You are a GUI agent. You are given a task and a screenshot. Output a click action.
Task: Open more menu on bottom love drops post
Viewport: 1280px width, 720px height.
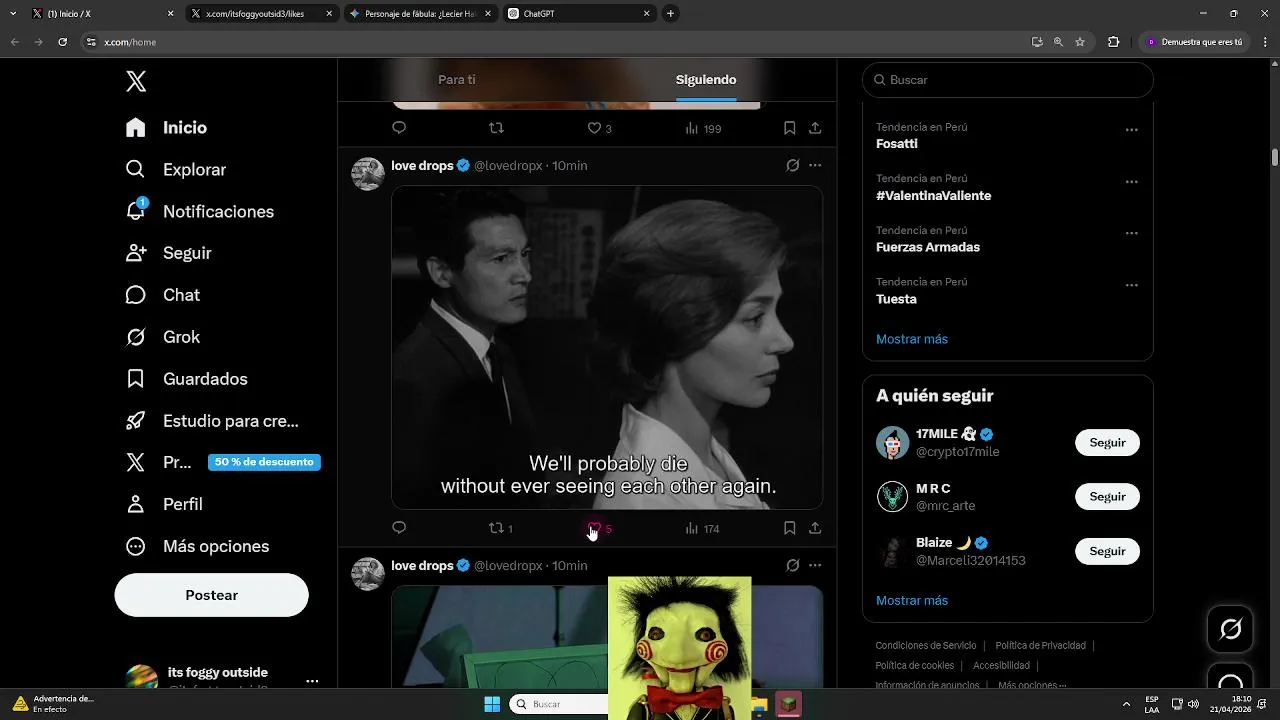(x=815, y=565)
